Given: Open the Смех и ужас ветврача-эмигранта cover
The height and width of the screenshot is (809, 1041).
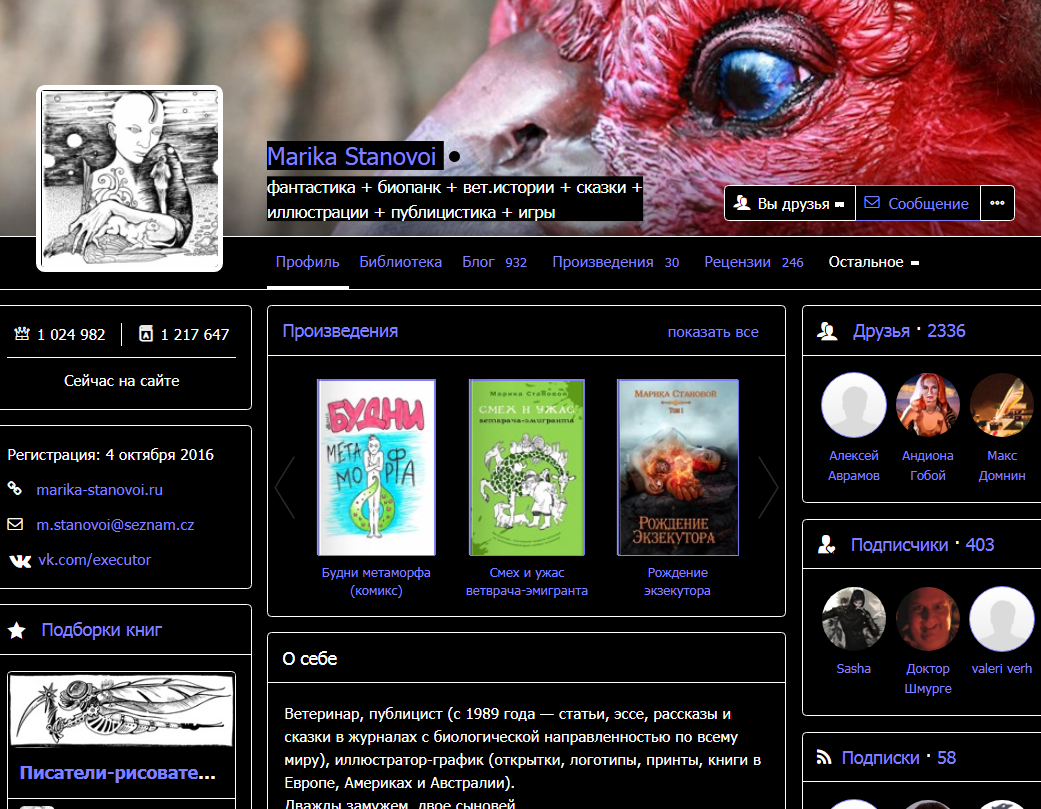Looking at the screenshot, I should (x=526, y=467).
